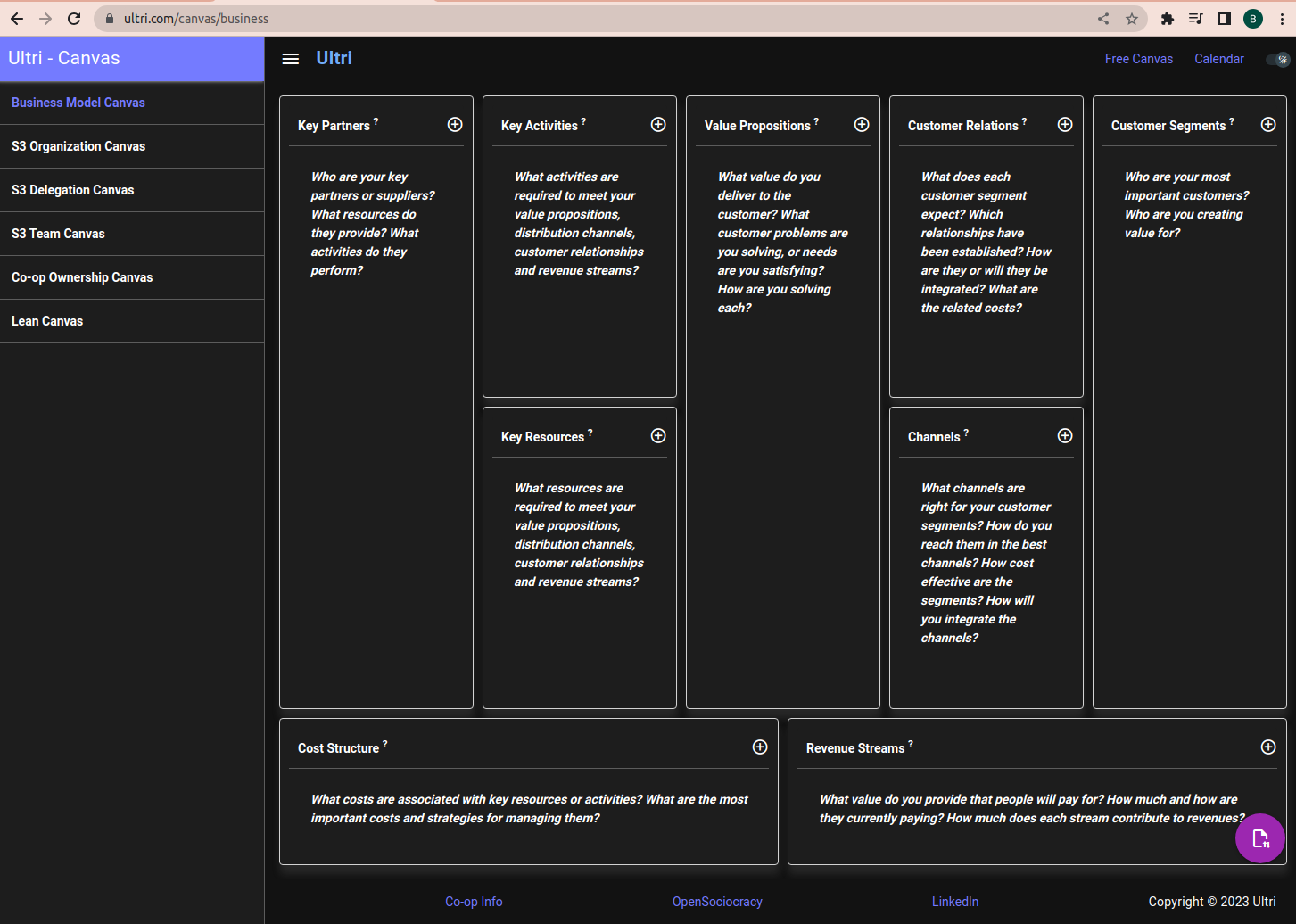
Task: Add an item to Cost Structure
Action: click(x=760, y=747)
